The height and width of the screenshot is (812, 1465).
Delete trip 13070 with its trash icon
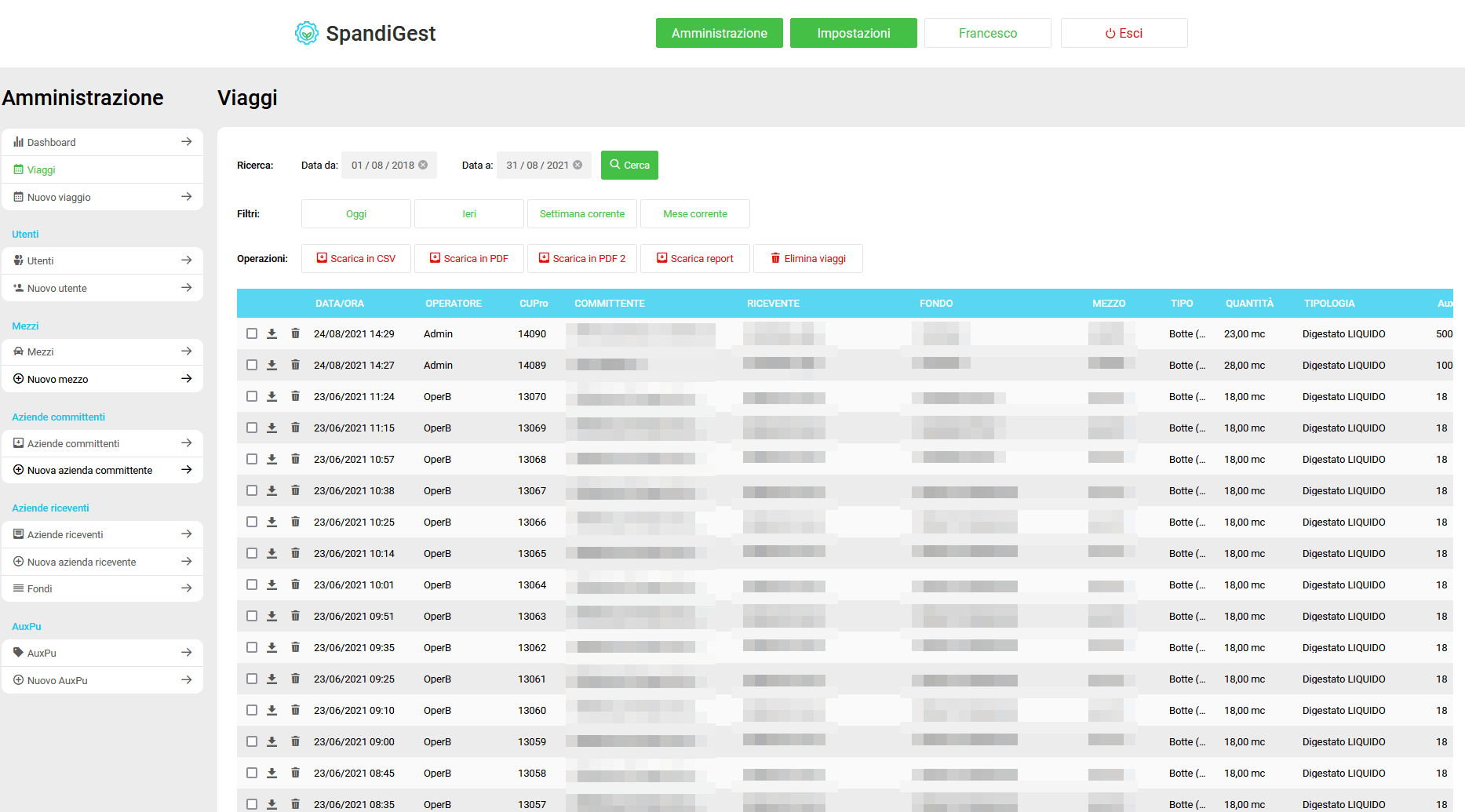pyautogui.click(x=296, y=396)
